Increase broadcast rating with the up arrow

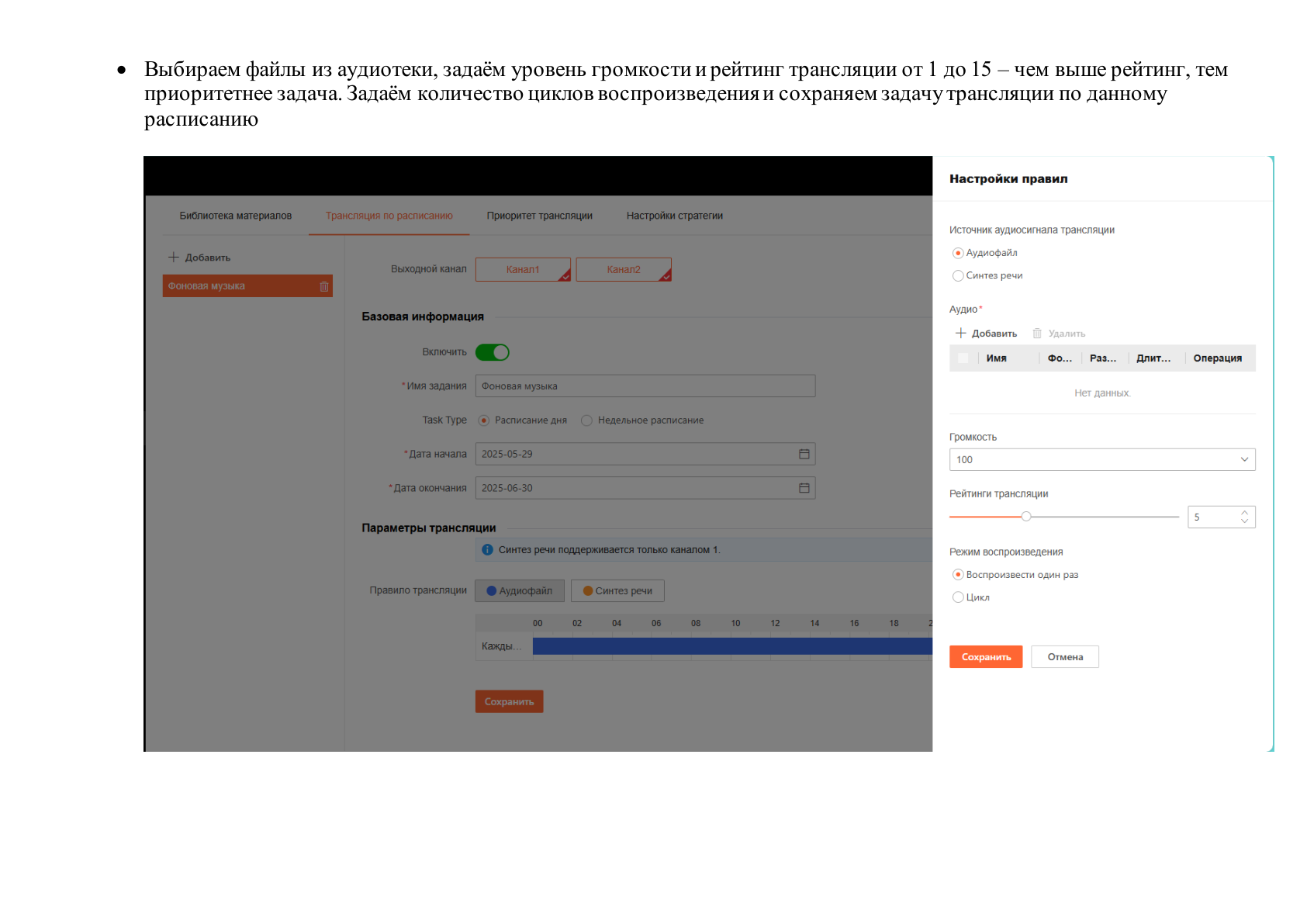1244,512
